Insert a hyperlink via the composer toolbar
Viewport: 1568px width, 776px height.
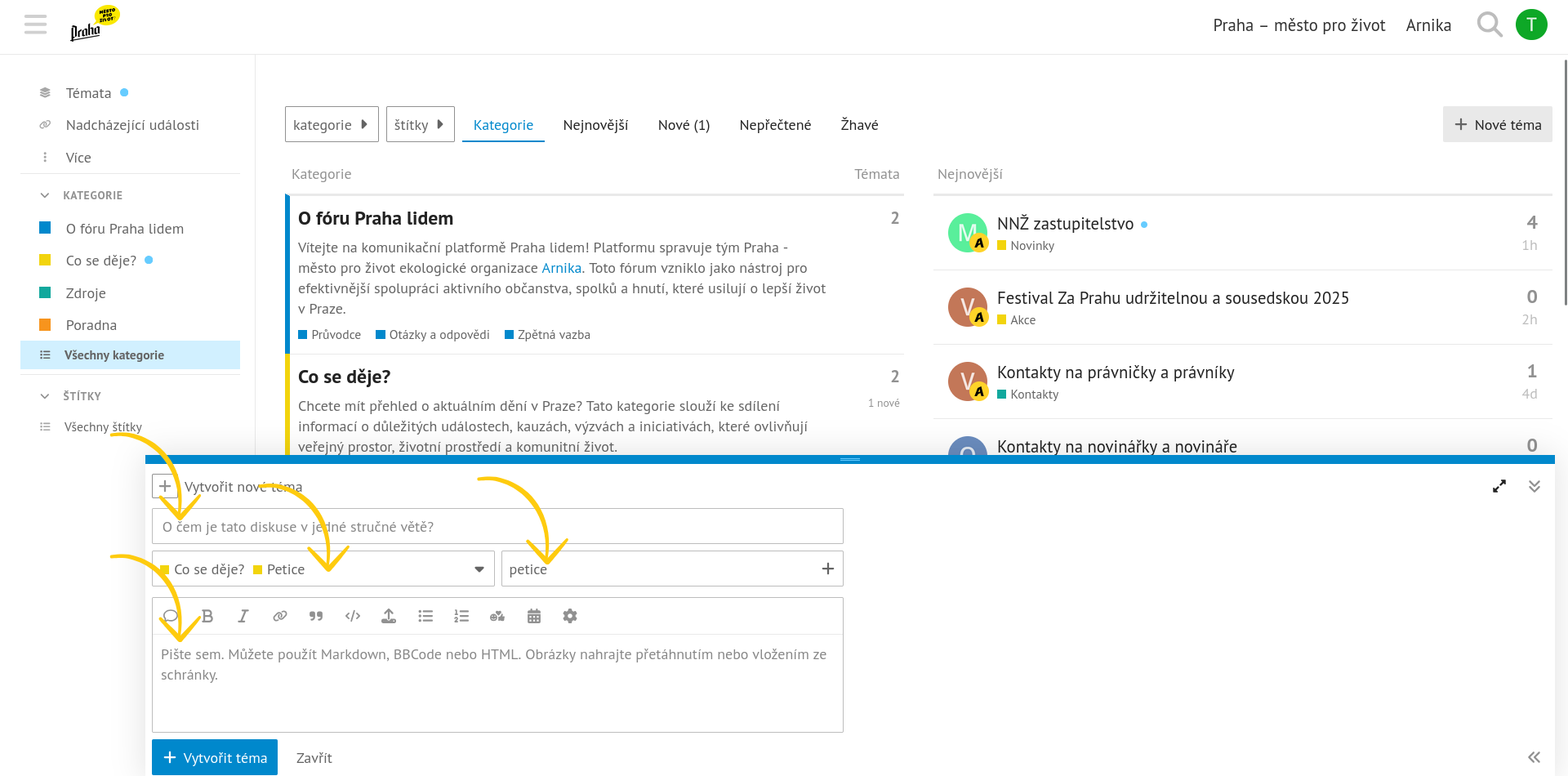click(279, 616)
